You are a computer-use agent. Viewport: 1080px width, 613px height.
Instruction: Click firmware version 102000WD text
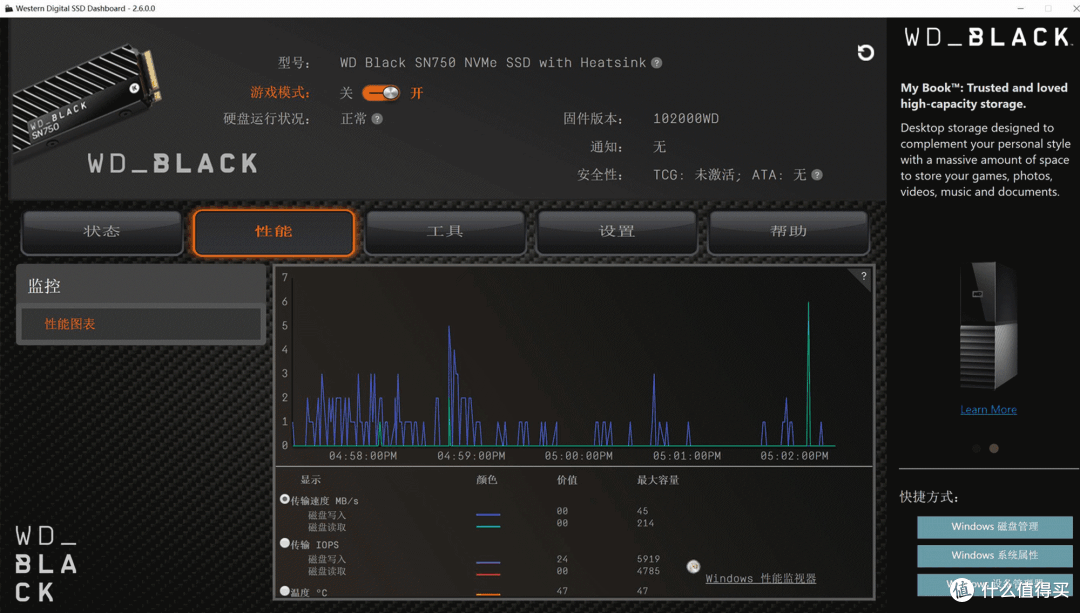(x=686, y=118)
